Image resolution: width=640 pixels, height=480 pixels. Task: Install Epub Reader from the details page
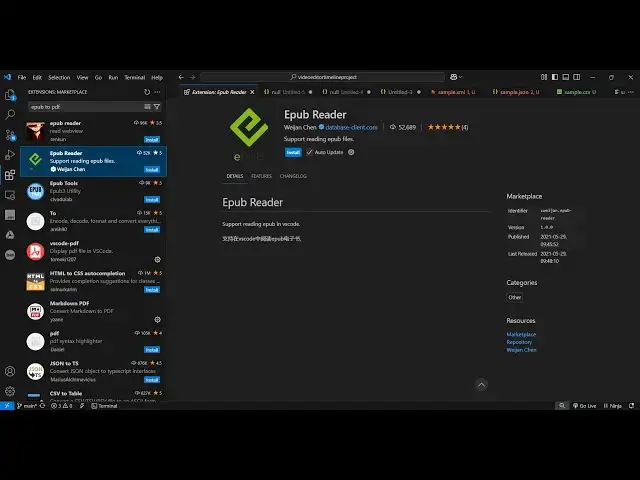[x=293, y=152]
